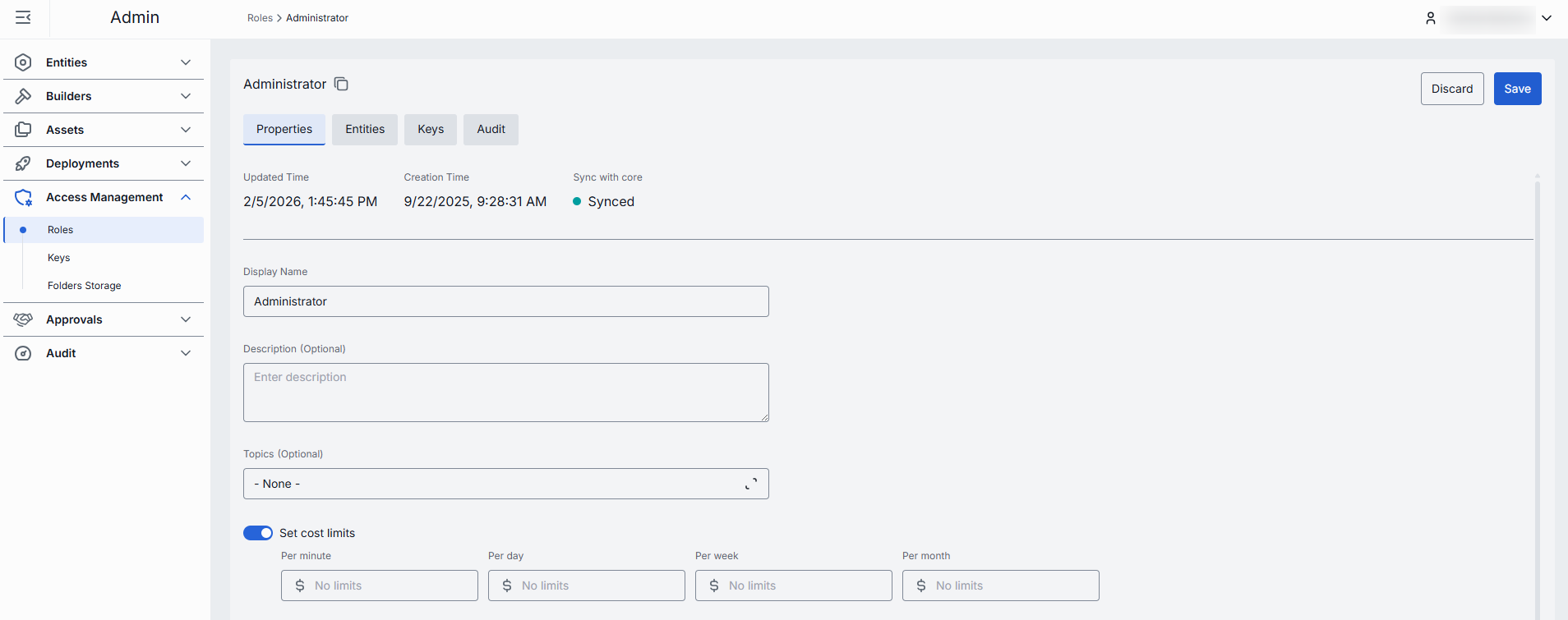1568x620 pixels.
Task: Click the Assets folder icon
Action: pos(23,130)
